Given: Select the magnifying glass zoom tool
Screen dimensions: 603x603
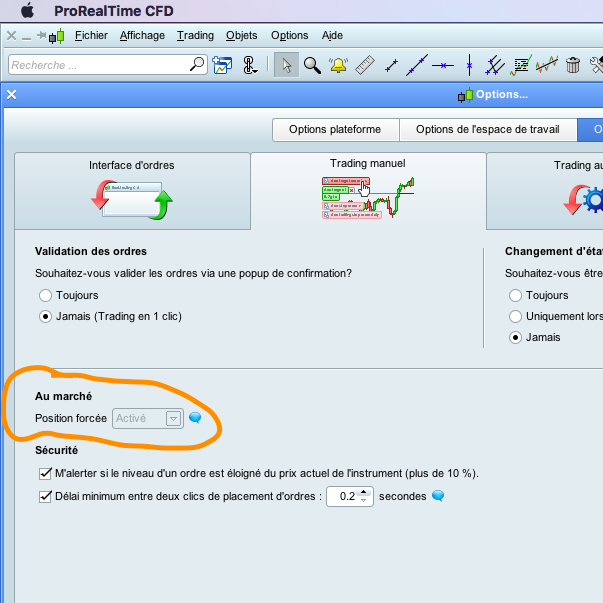Looking at the screenshot, I should (312, 65).
